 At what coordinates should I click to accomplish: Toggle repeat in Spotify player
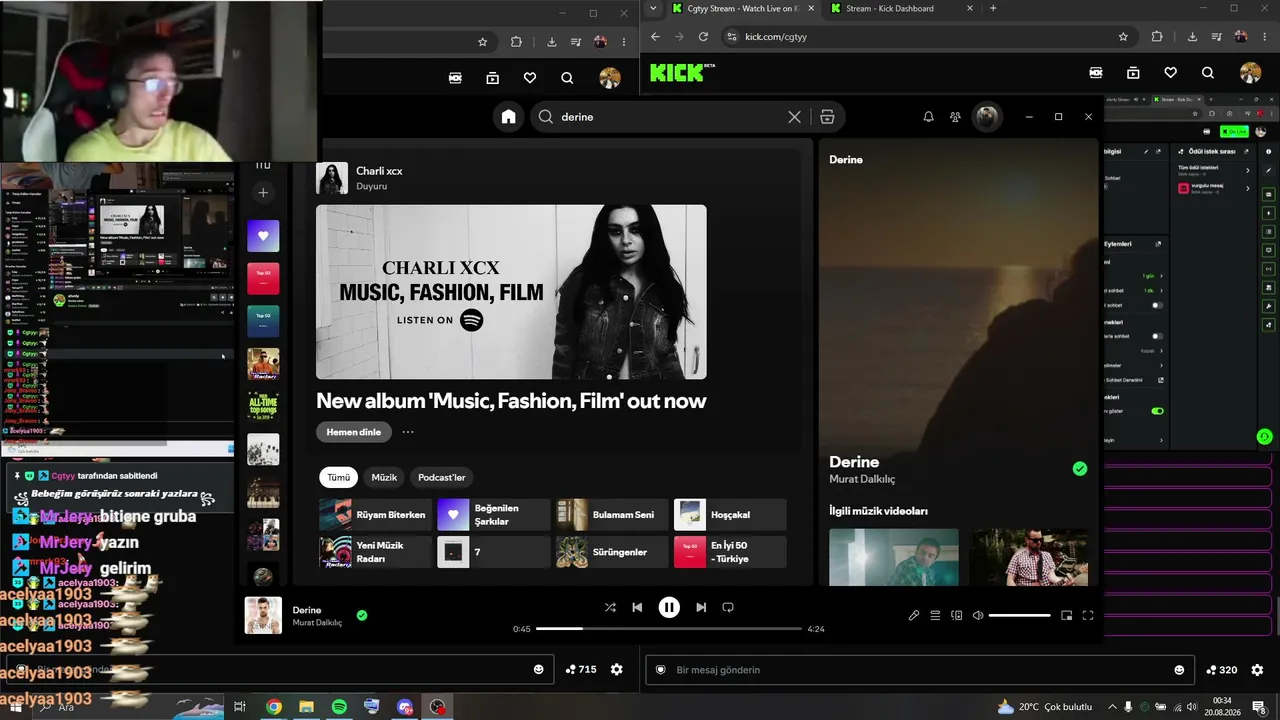(728, 607)
